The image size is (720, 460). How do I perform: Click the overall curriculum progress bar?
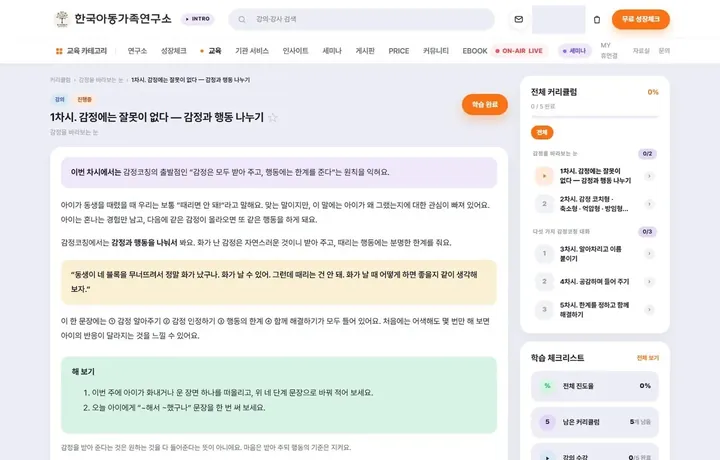(x=594, y=117)
